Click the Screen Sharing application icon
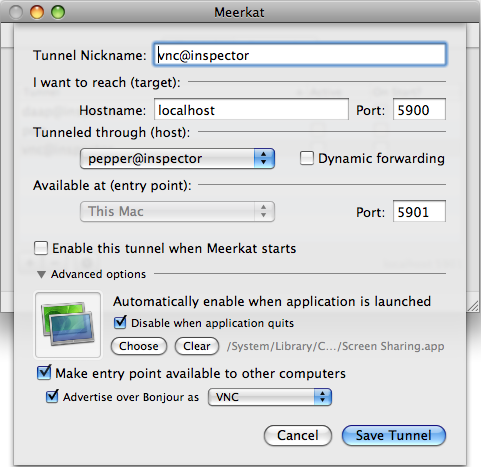481x467 pixels. 68,325
